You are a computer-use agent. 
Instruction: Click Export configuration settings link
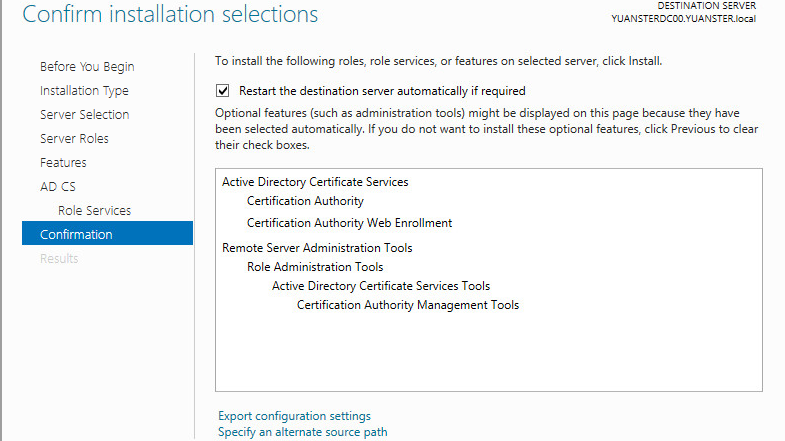[x=294, y=416]
